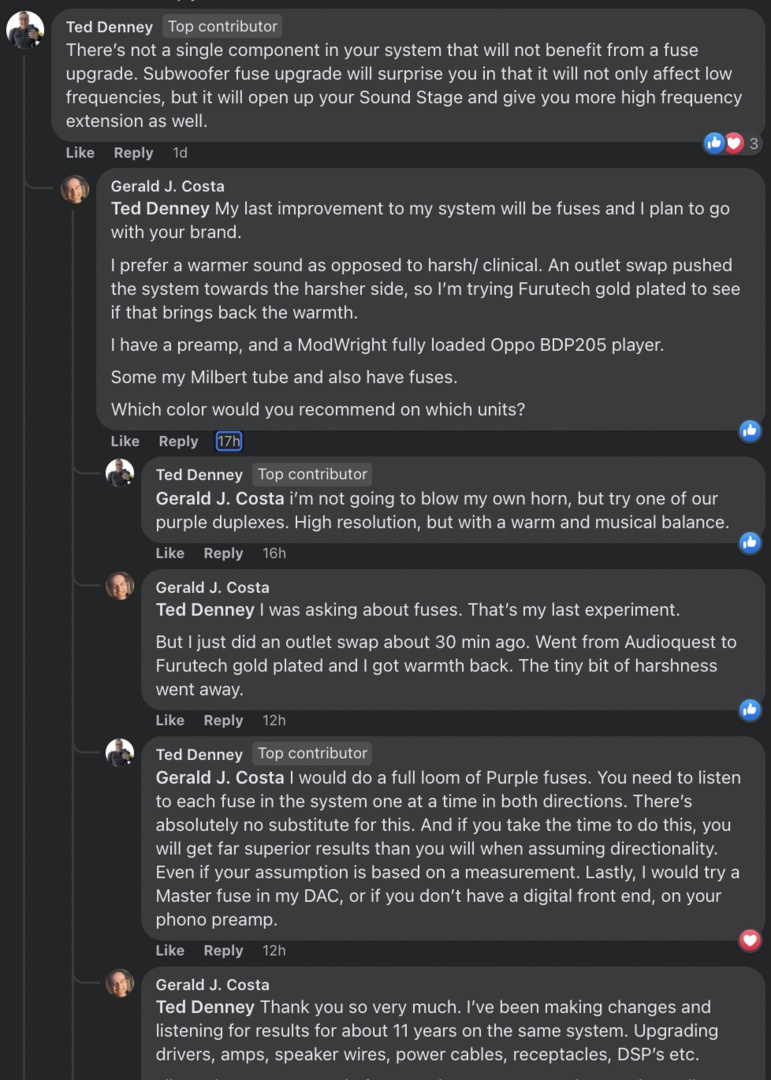Click the Top contributor badge on top comment
Viewport: 771px width, 1080px height.
pos(223,27)
